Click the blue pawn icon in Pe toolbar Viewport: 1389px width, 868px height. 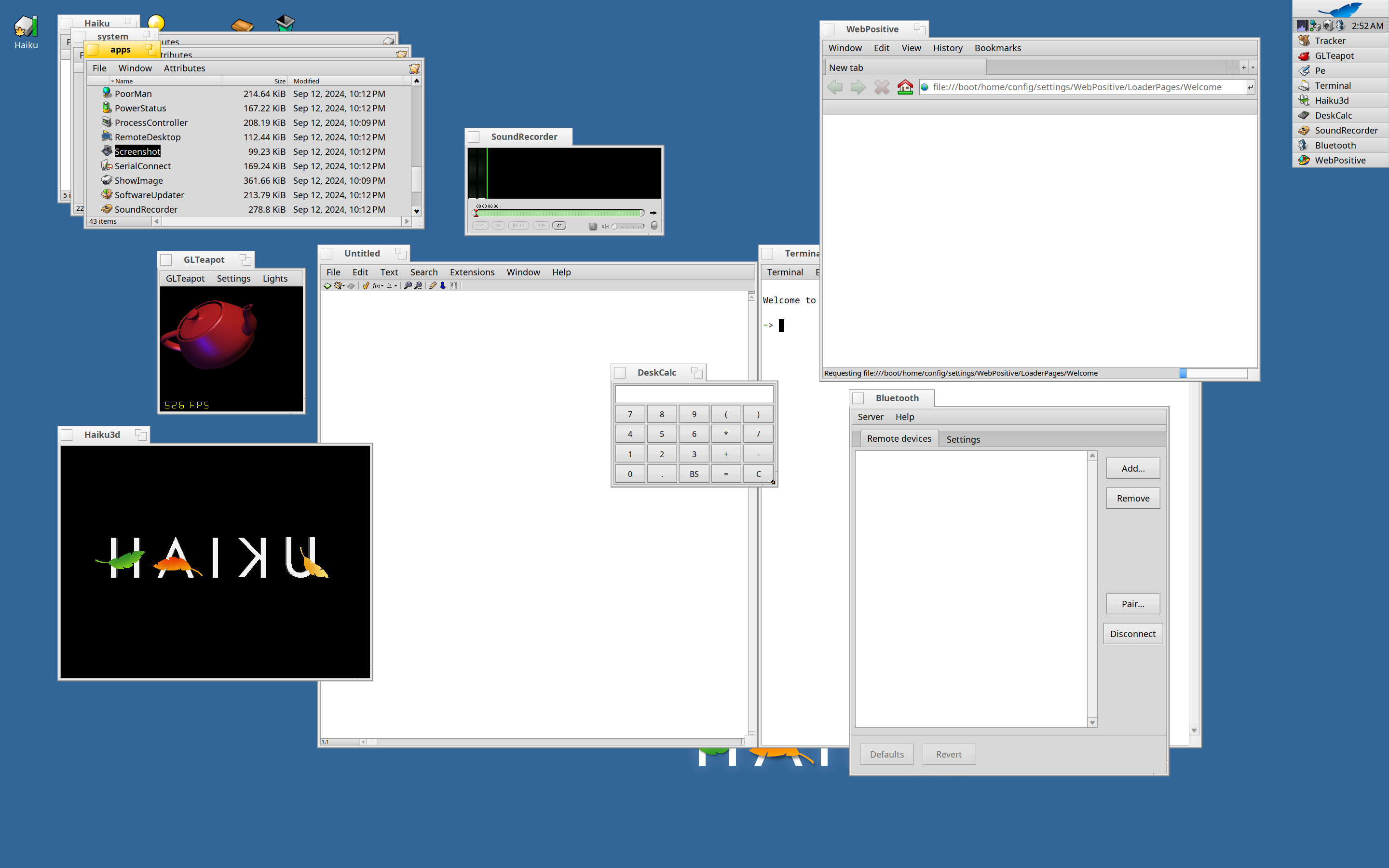coord(443,285)
